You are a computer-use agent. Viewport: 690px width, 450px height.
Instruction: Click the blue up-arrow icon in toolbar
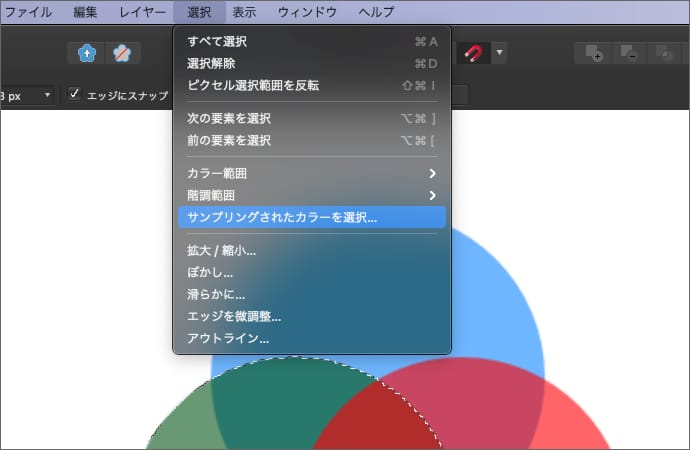86,53
